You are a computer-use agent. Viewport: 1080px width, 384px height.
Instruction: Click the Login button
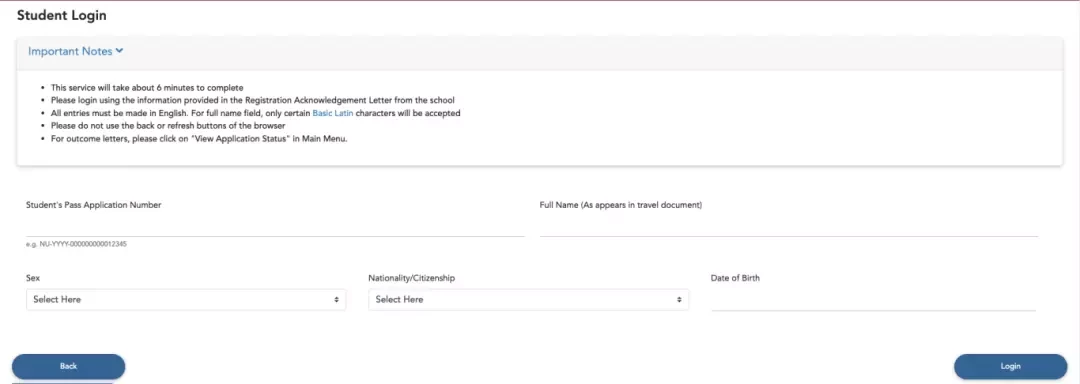coord(1010,367)
